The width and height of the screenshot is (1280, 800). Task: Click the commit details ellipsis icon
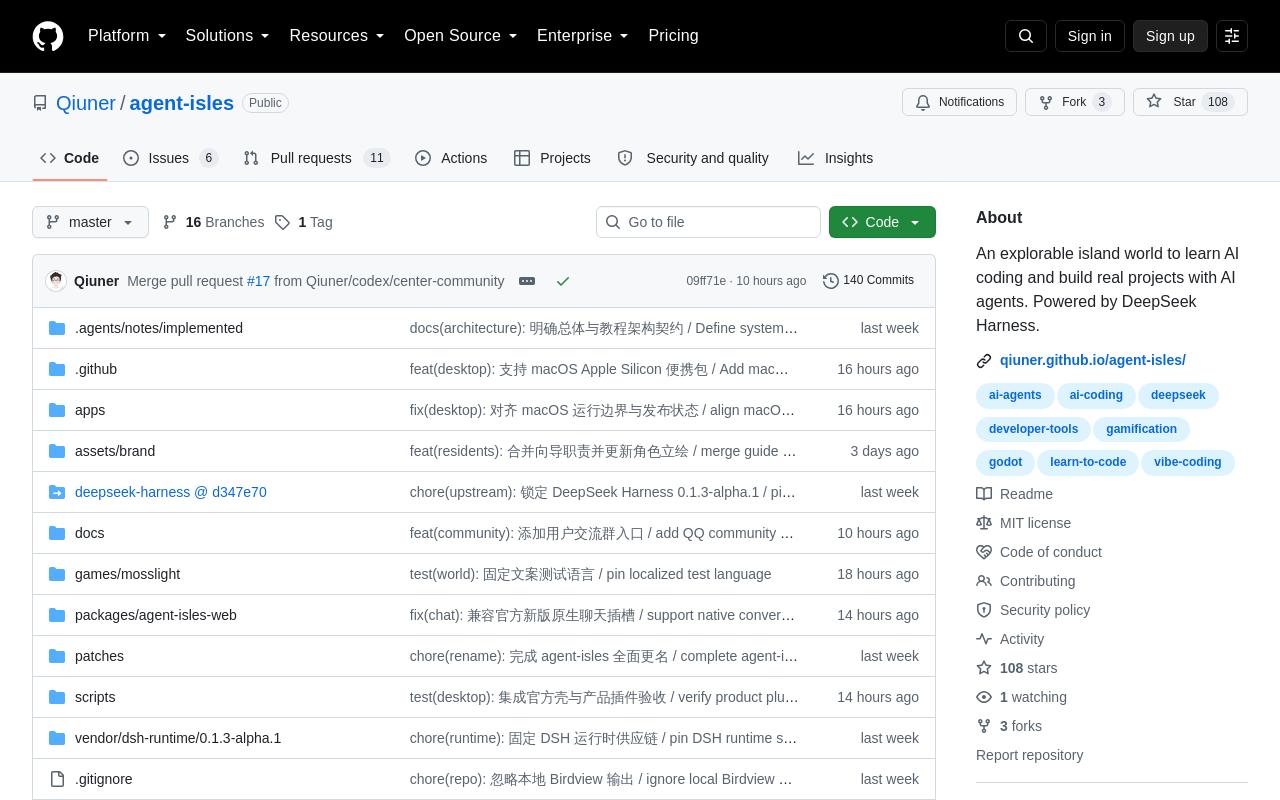[527, 281]
